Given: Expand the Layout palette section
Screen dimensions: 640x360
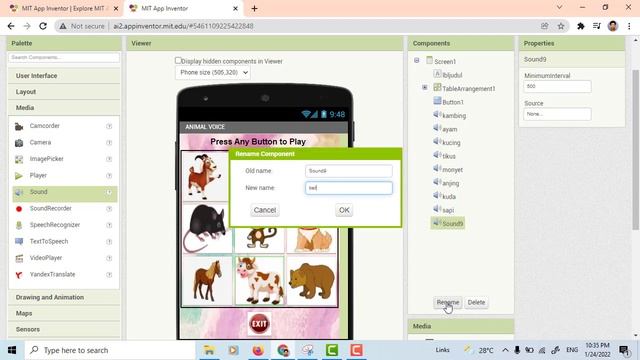Looking at the screenshot, I should pyautogui.click(x=64, y=92).
